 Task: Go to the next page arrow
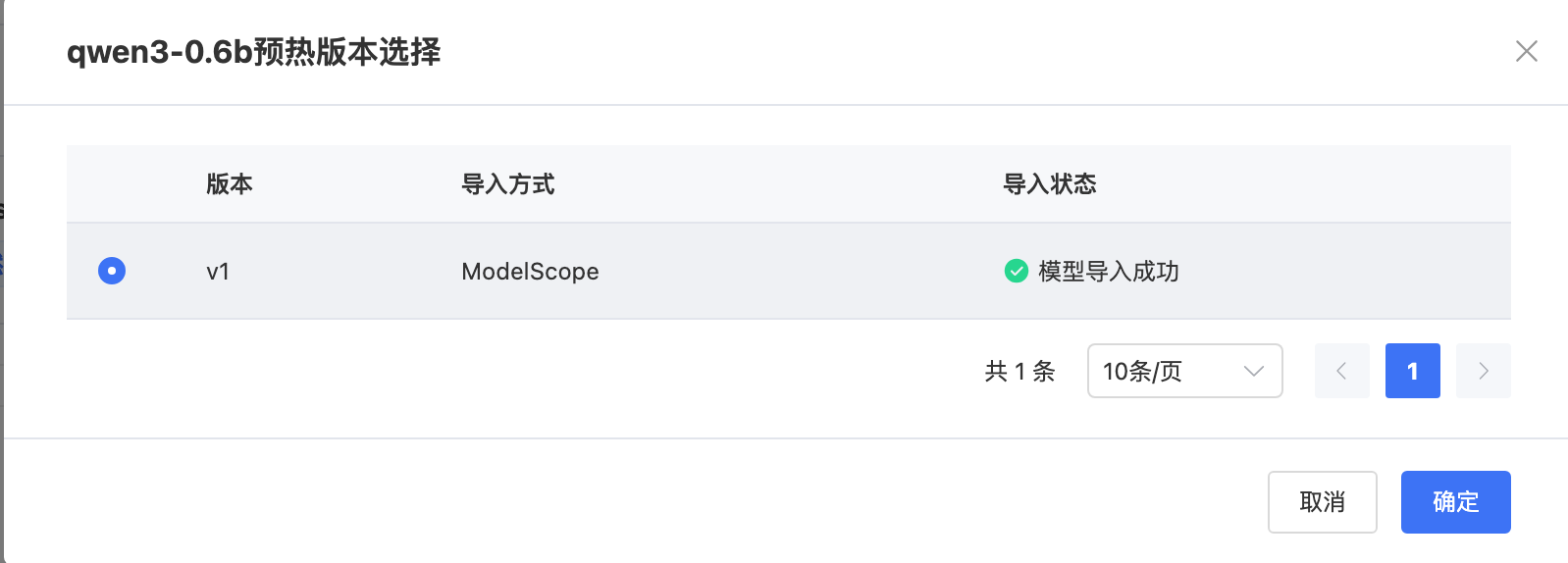click(x=1483, y=371)
